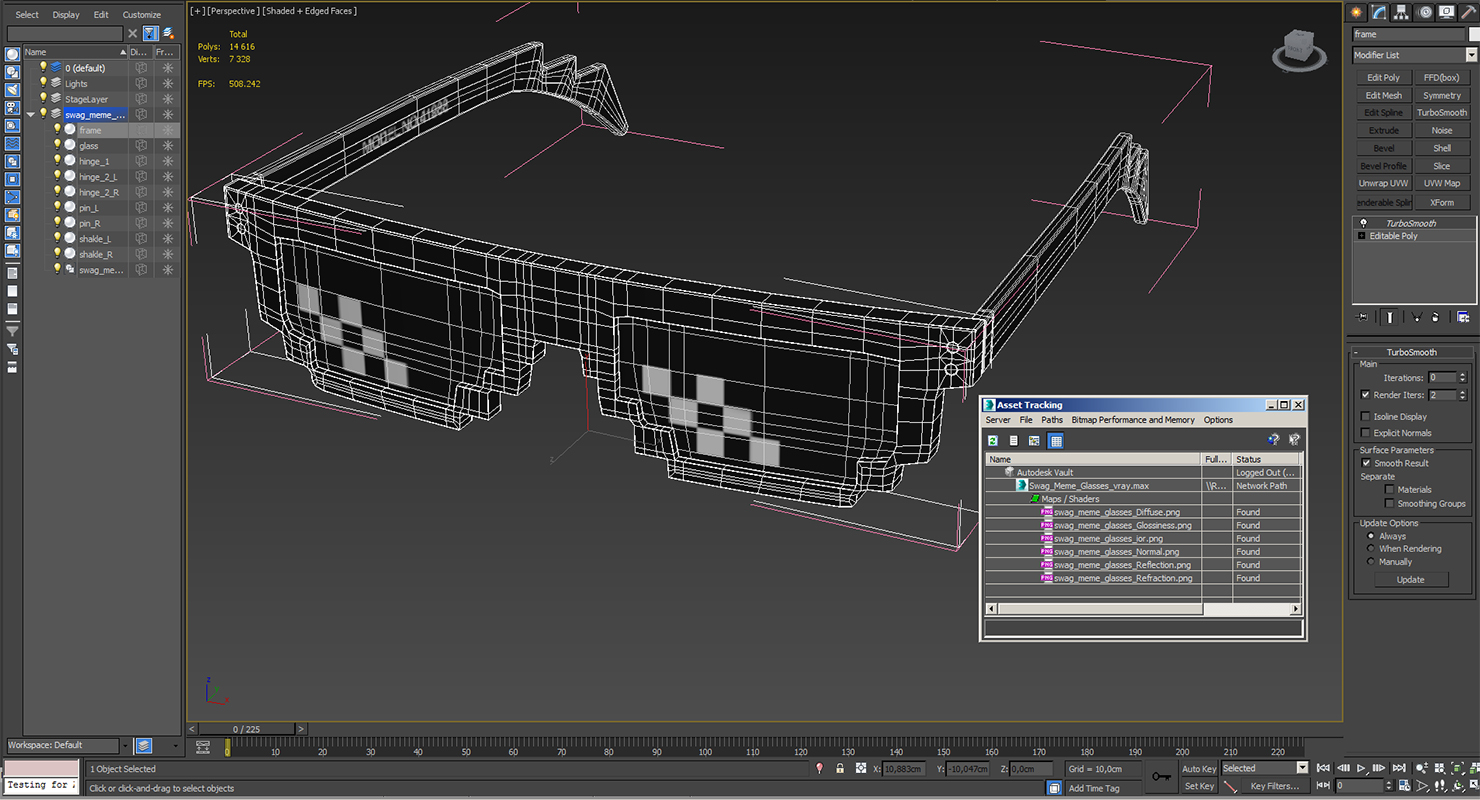Toggle Display Cameras filter in scene explorer
1480x800 pixels.
(12, 108)
